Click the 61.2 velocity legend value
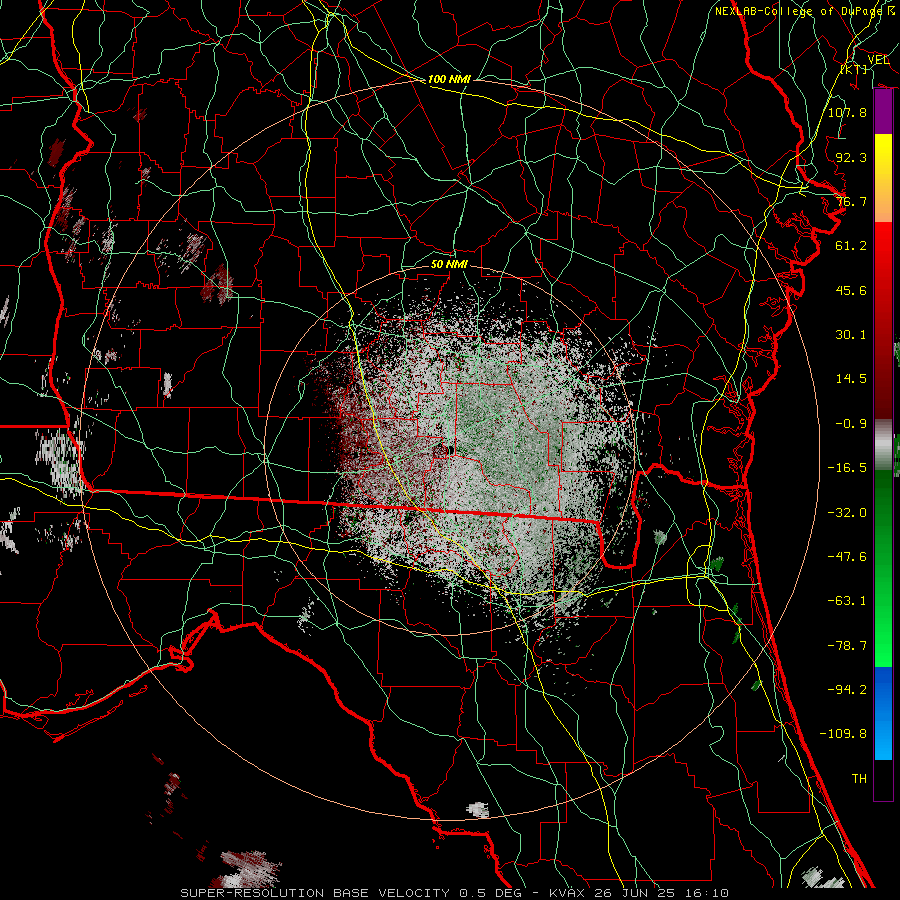Screen dimensions: 900x900 tap(851, 246)
